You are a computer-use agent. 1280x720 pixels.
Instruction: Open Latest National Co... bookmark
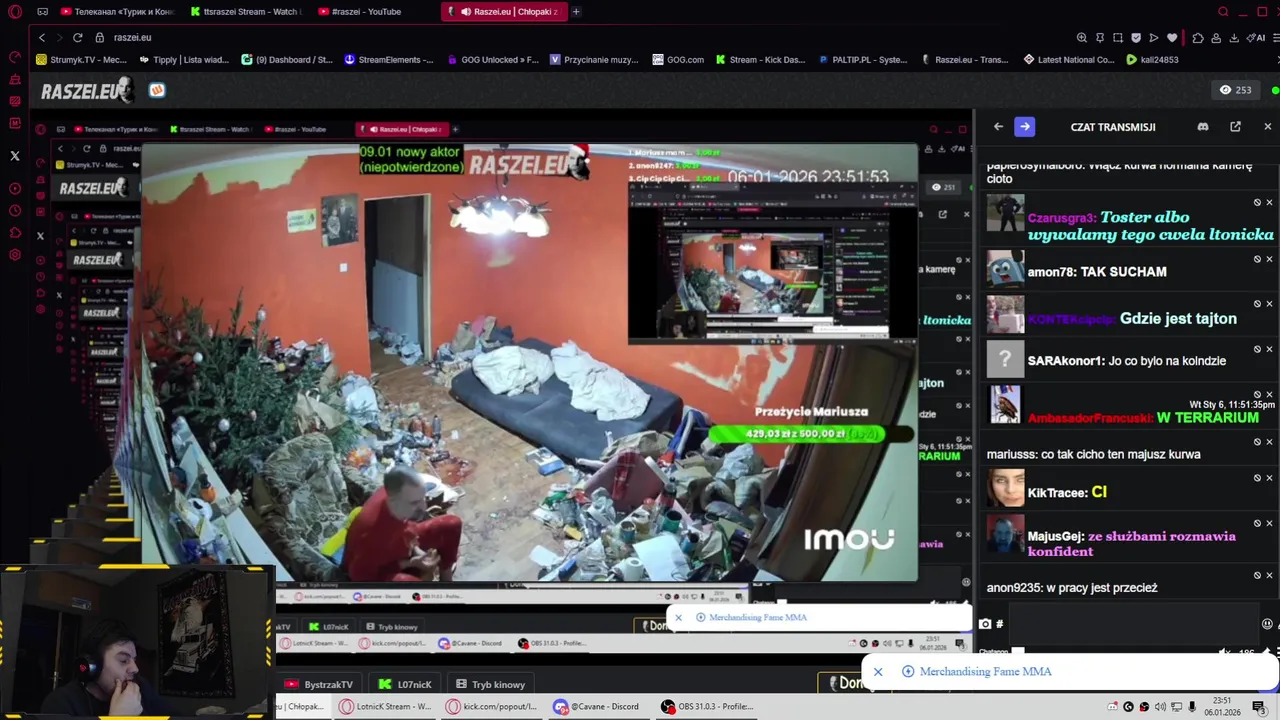tap(1068, 59)
